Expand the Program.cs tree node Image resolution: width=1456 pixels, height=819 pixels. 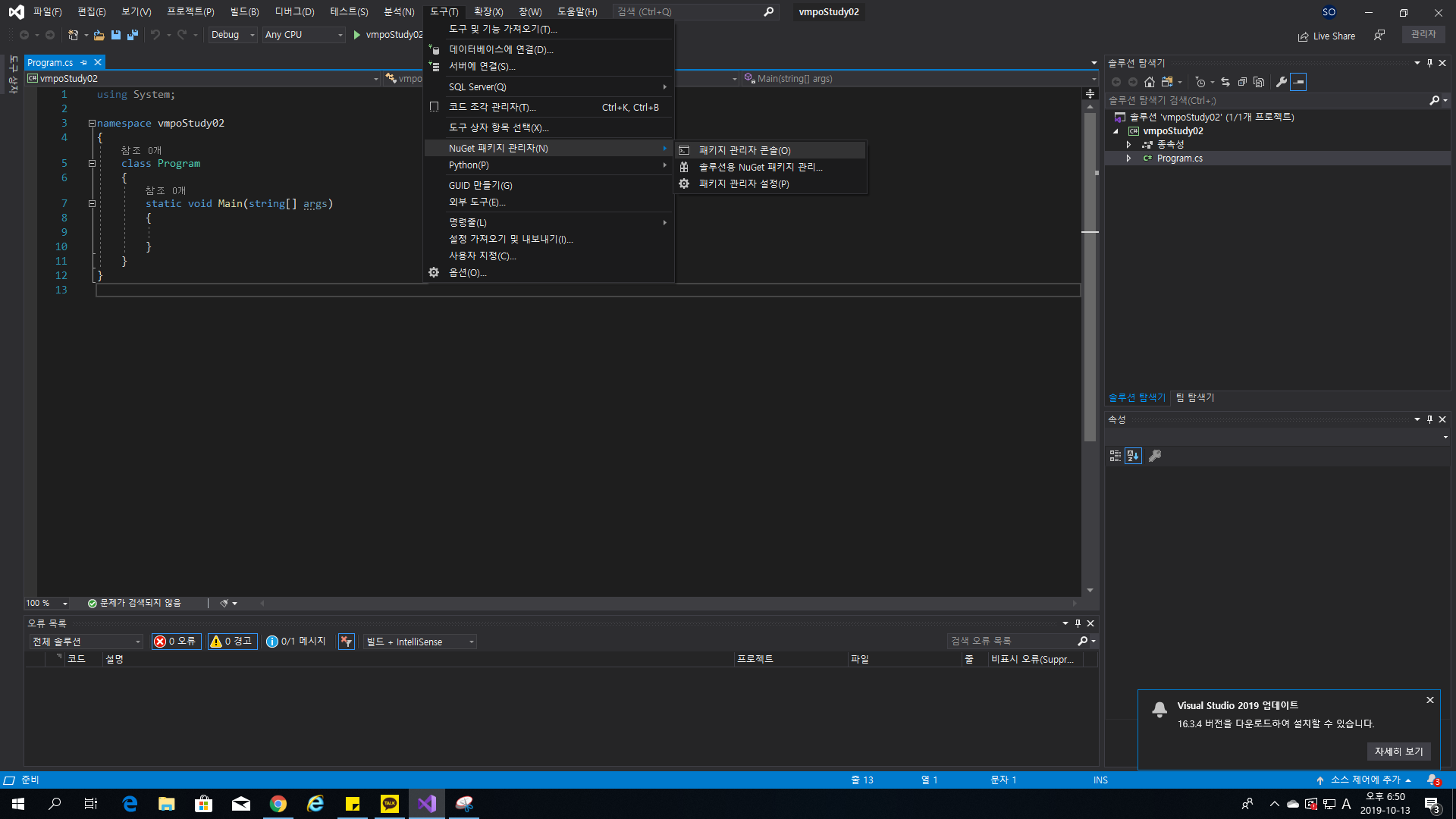(1128, 158)
